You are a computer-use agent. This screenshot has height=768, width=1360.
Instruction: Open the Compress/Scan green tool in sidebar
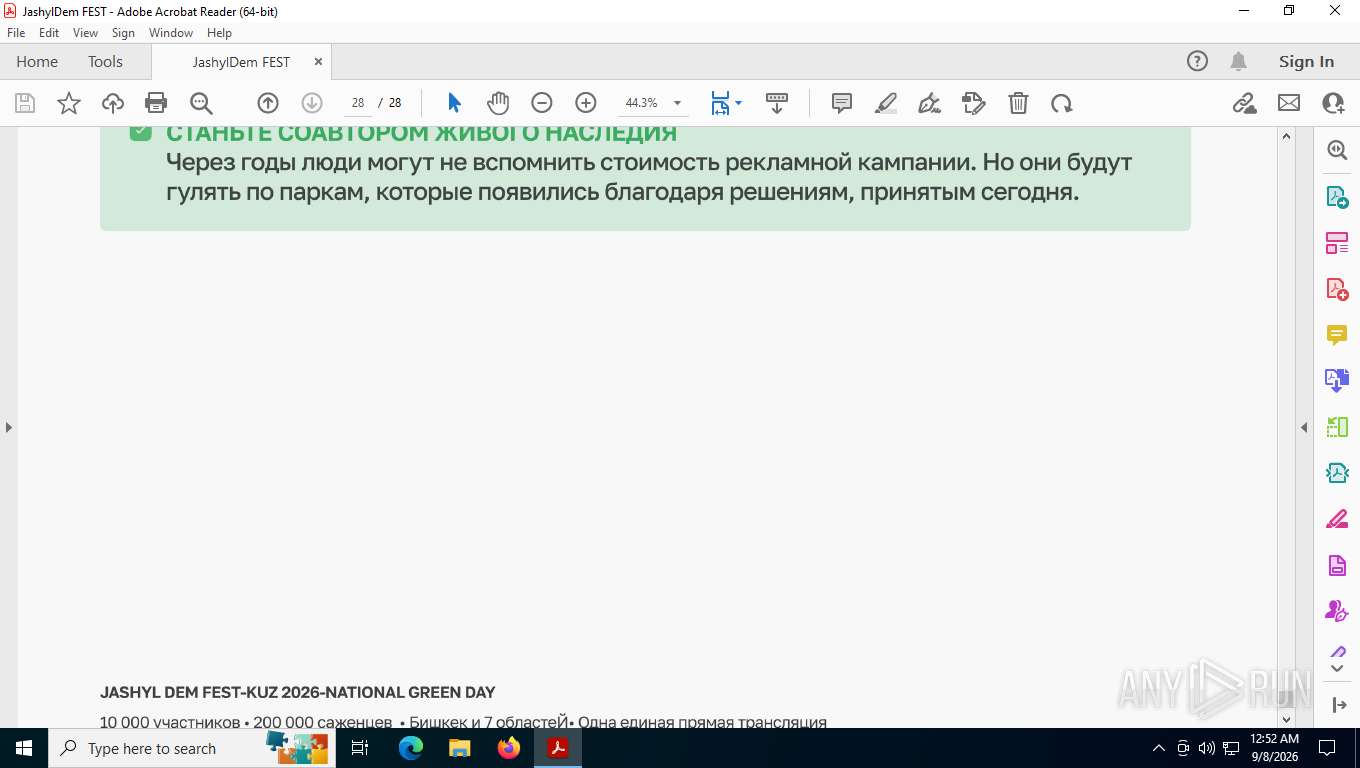pos(1337,427)
